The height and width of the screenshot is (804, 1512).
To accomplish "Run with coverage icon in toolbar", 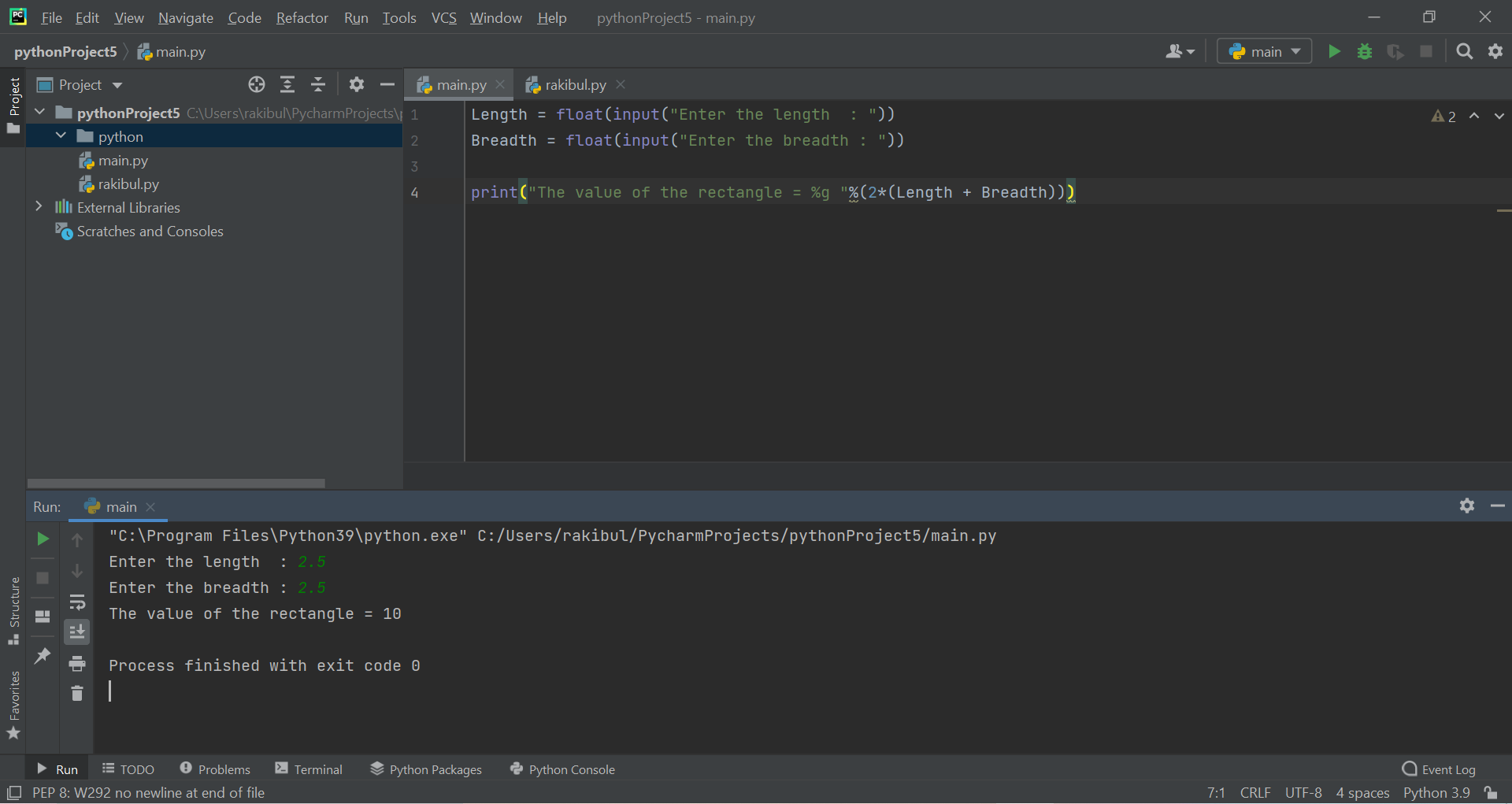I will click(1395, 52).
